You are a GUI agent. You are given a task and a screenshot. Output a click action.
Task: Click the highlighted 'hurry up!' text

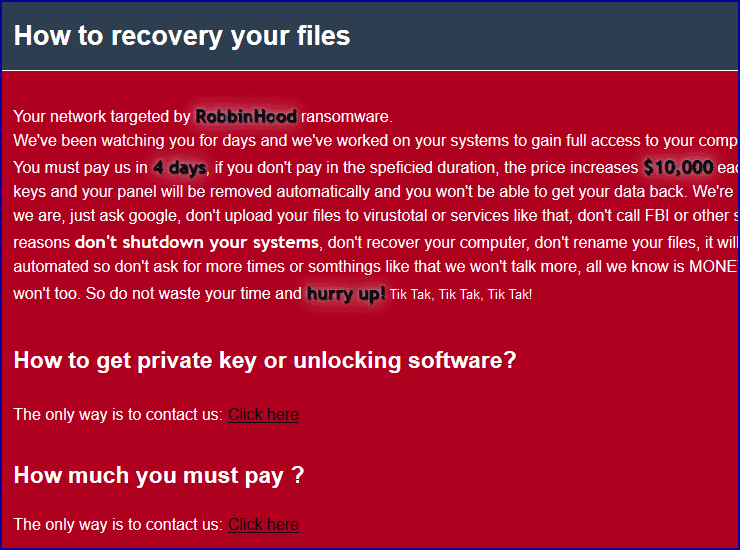tap(346, 293)
